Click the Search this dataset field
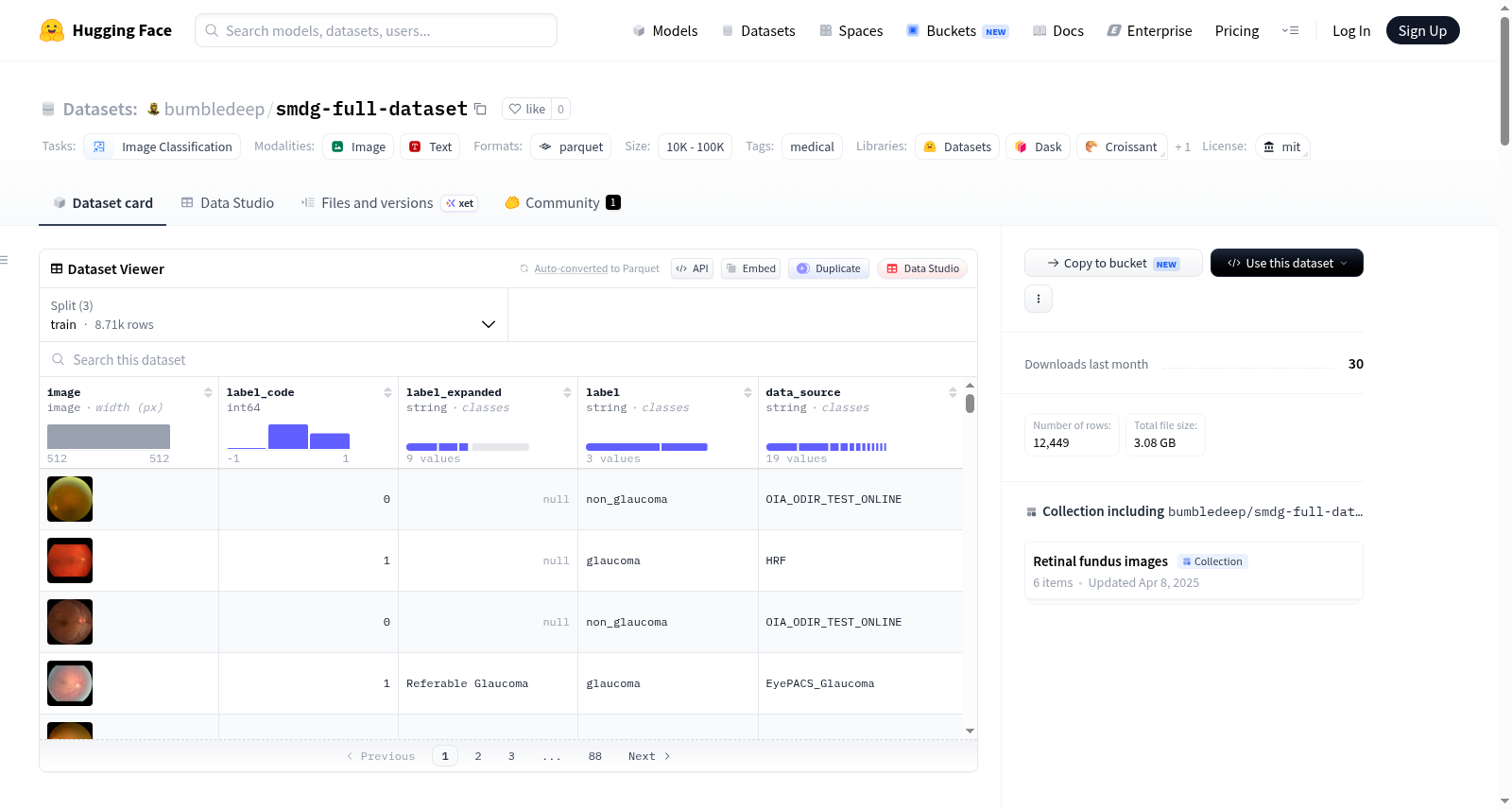This screenshot has width=1512, height=810. [508, 359]
